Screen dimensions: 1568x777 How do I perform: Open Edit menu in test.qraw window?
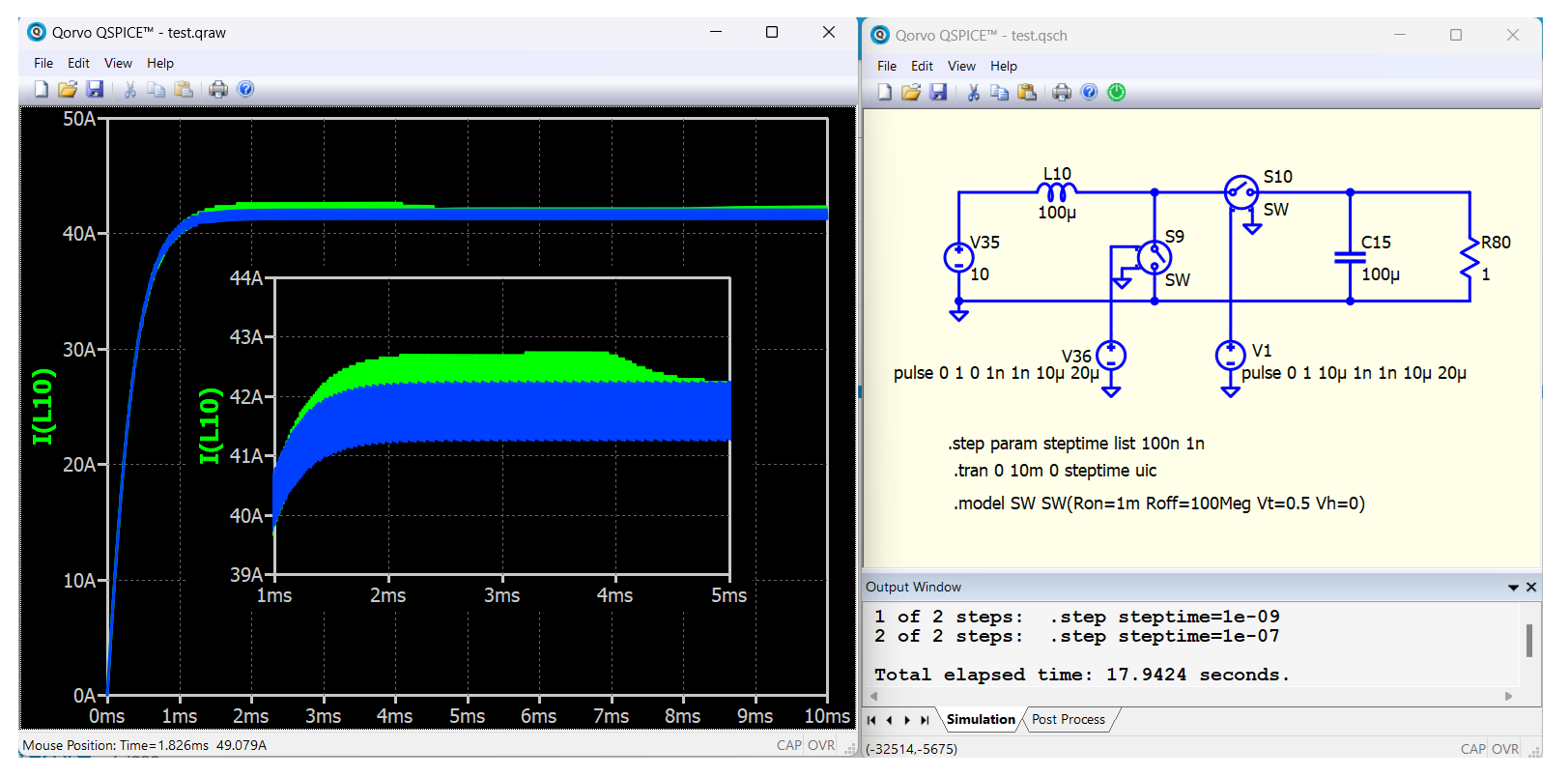click(x=78, y=63)
